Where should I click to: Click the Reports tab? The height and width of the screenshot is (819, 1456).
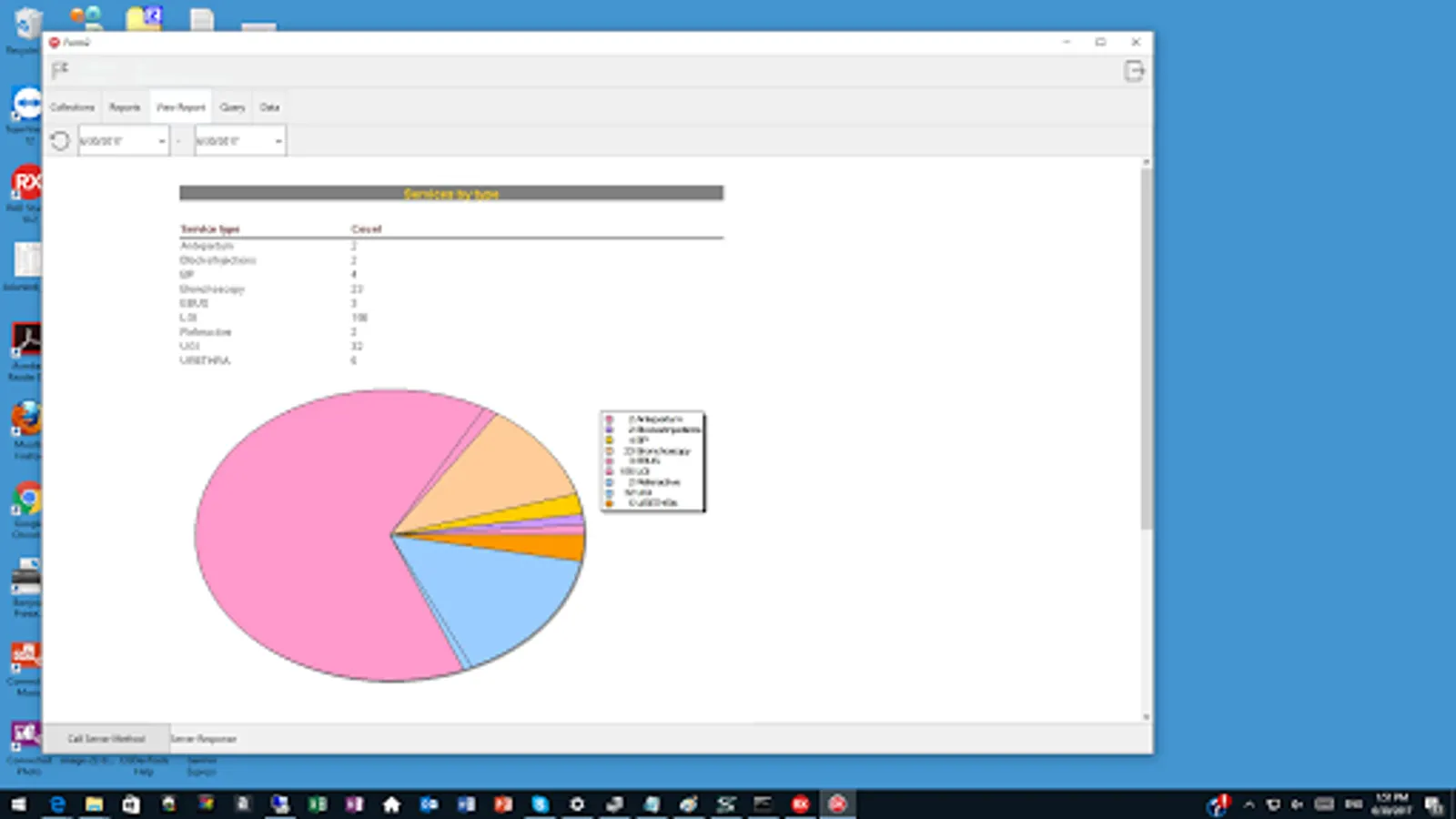coord(124,106)
